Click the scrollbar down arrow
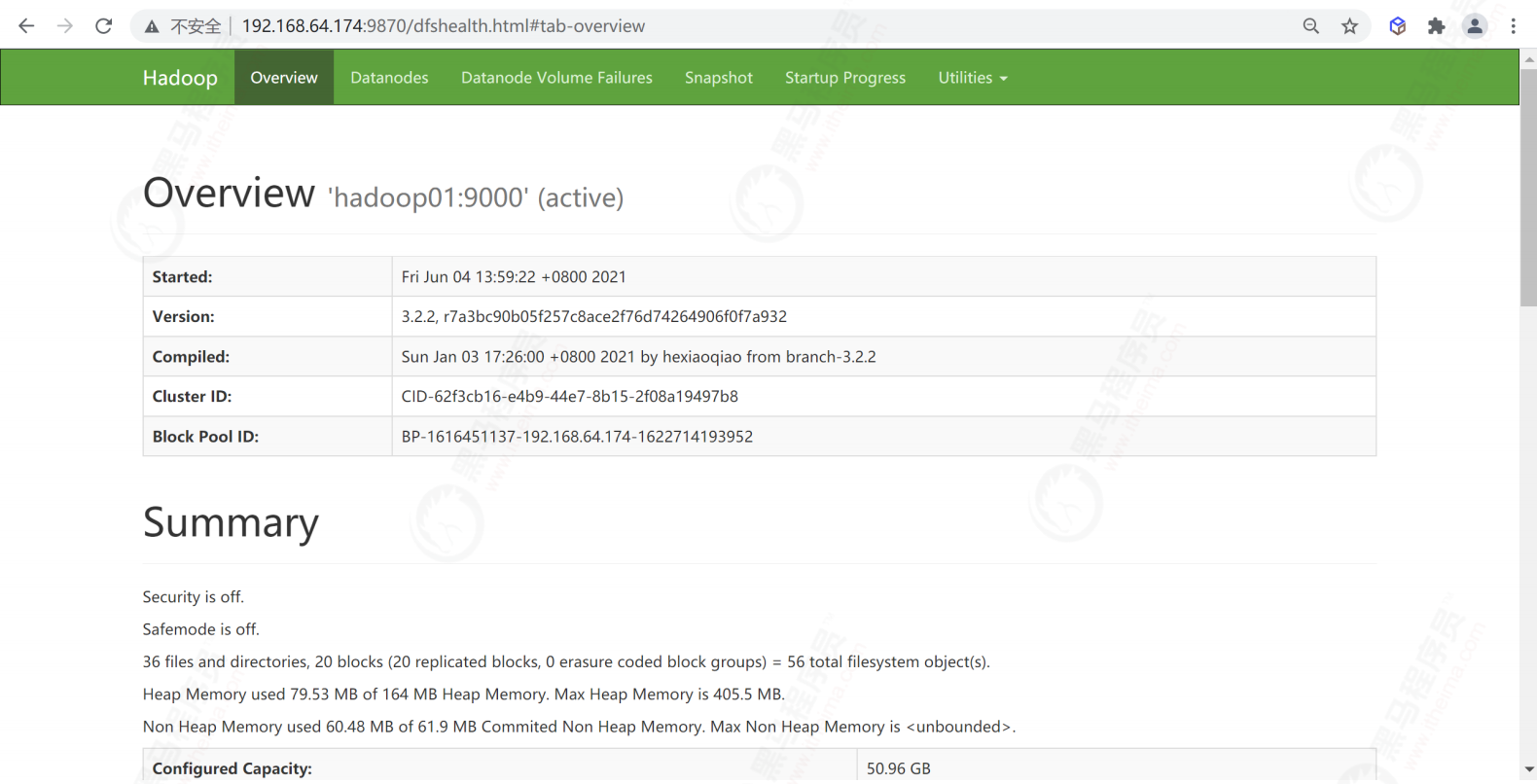1537x784 pixels. (1528, 770)
